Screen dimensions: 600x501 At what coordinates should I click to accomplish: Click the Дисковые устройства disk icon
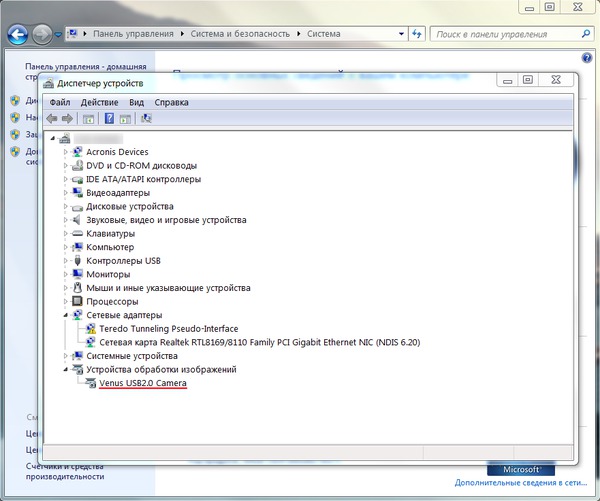tap(77, 207)
